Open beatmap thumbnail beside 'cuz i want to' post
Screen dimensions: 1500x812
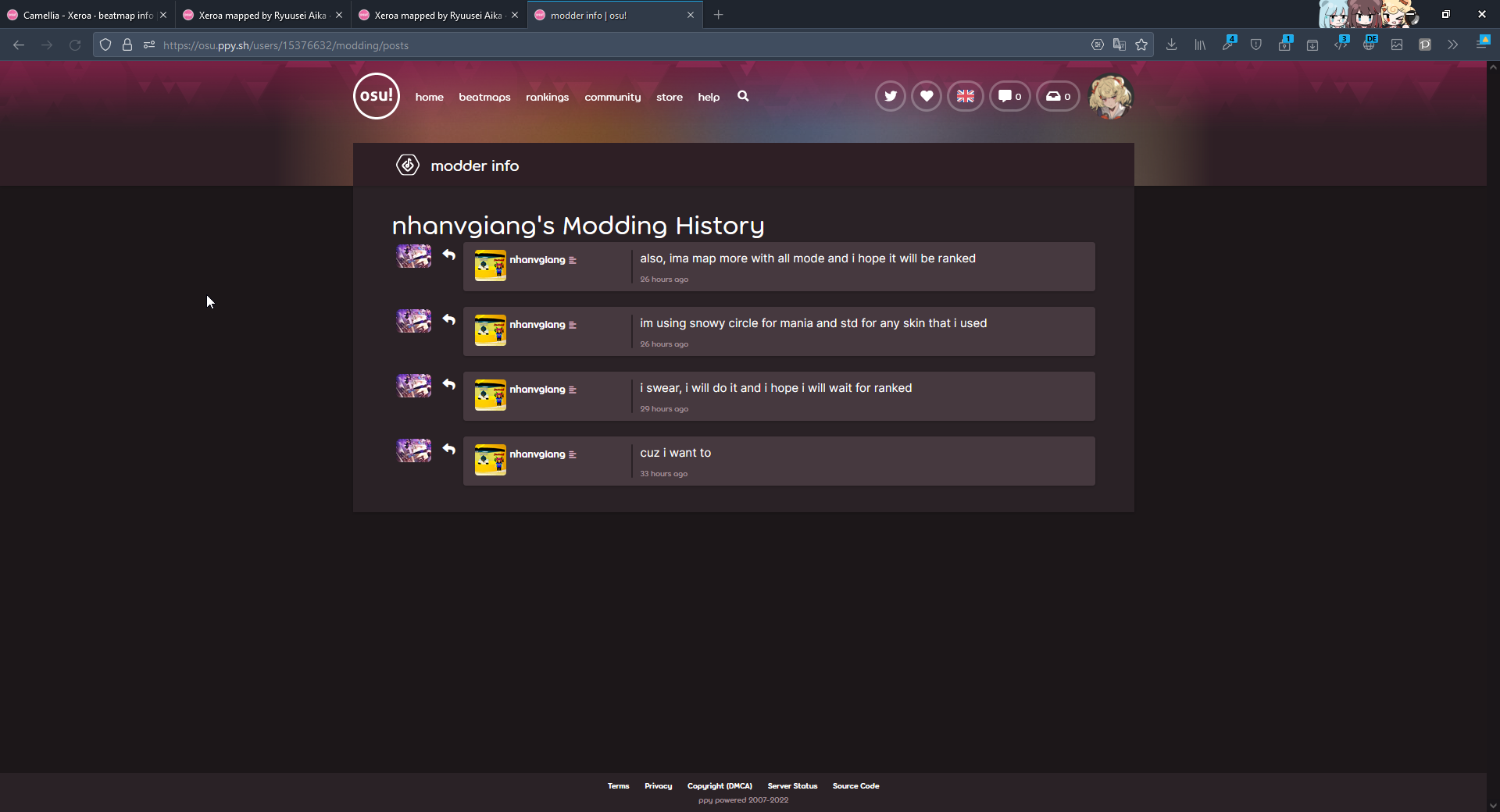[x=413, y=450]
